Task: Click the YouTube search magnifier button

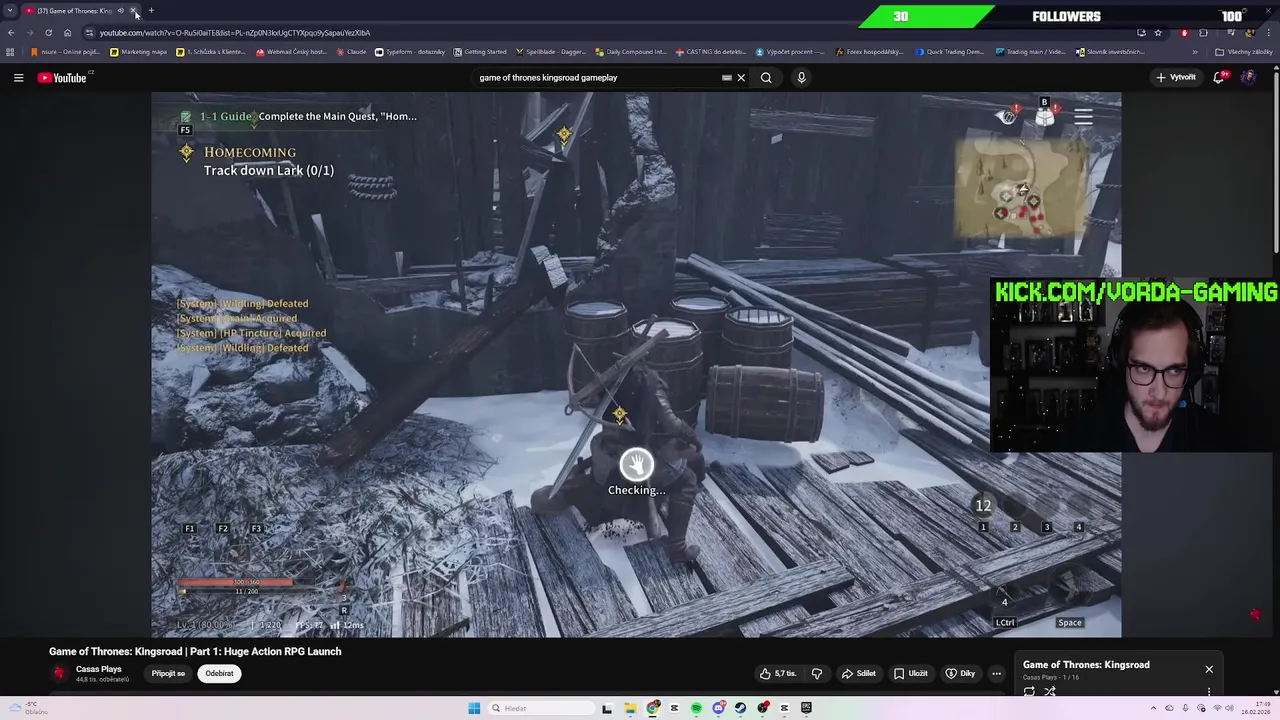Action: click(766, 77)
